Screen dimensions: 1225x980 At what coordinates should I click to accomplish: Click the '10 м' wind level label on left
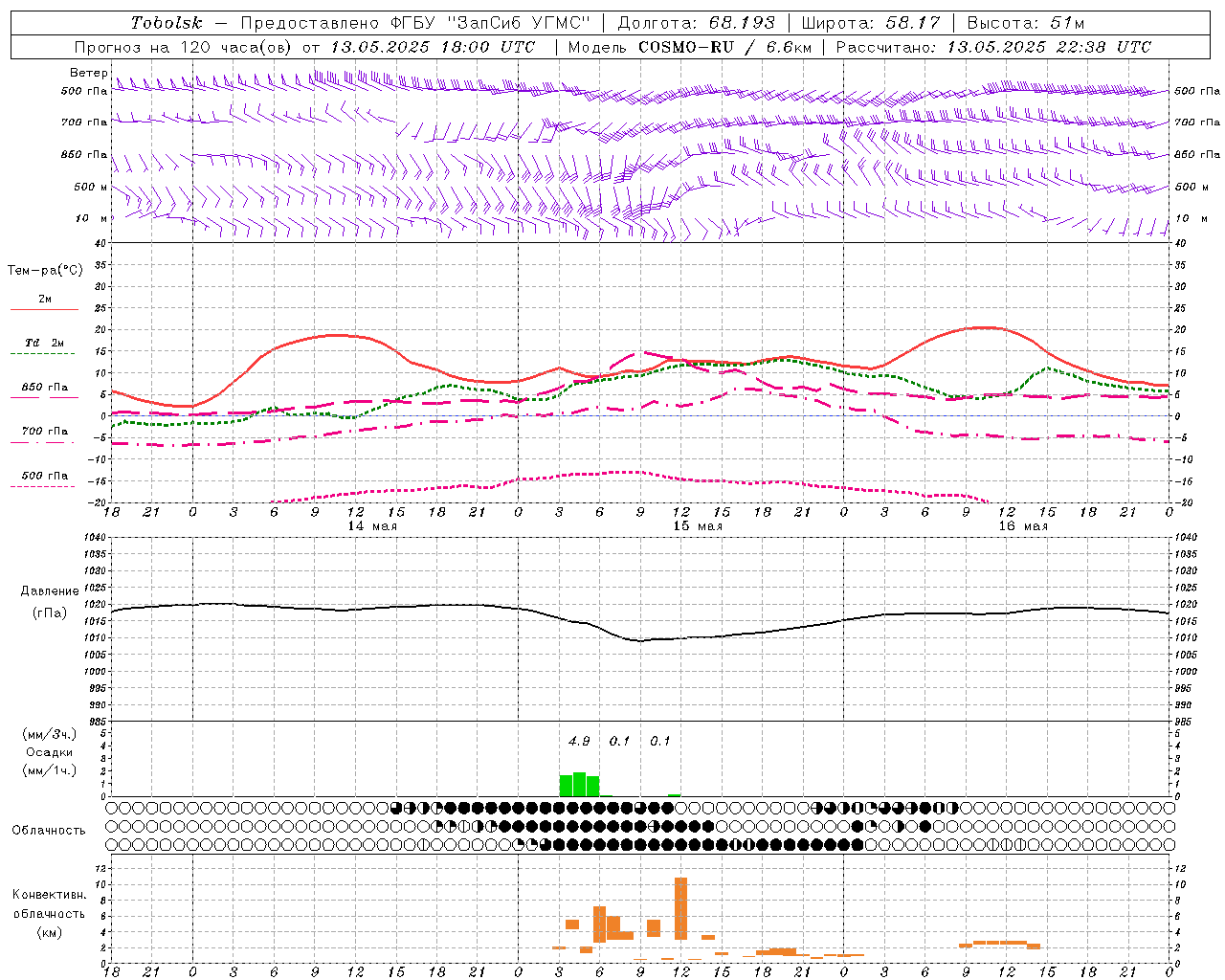(91, 218)
